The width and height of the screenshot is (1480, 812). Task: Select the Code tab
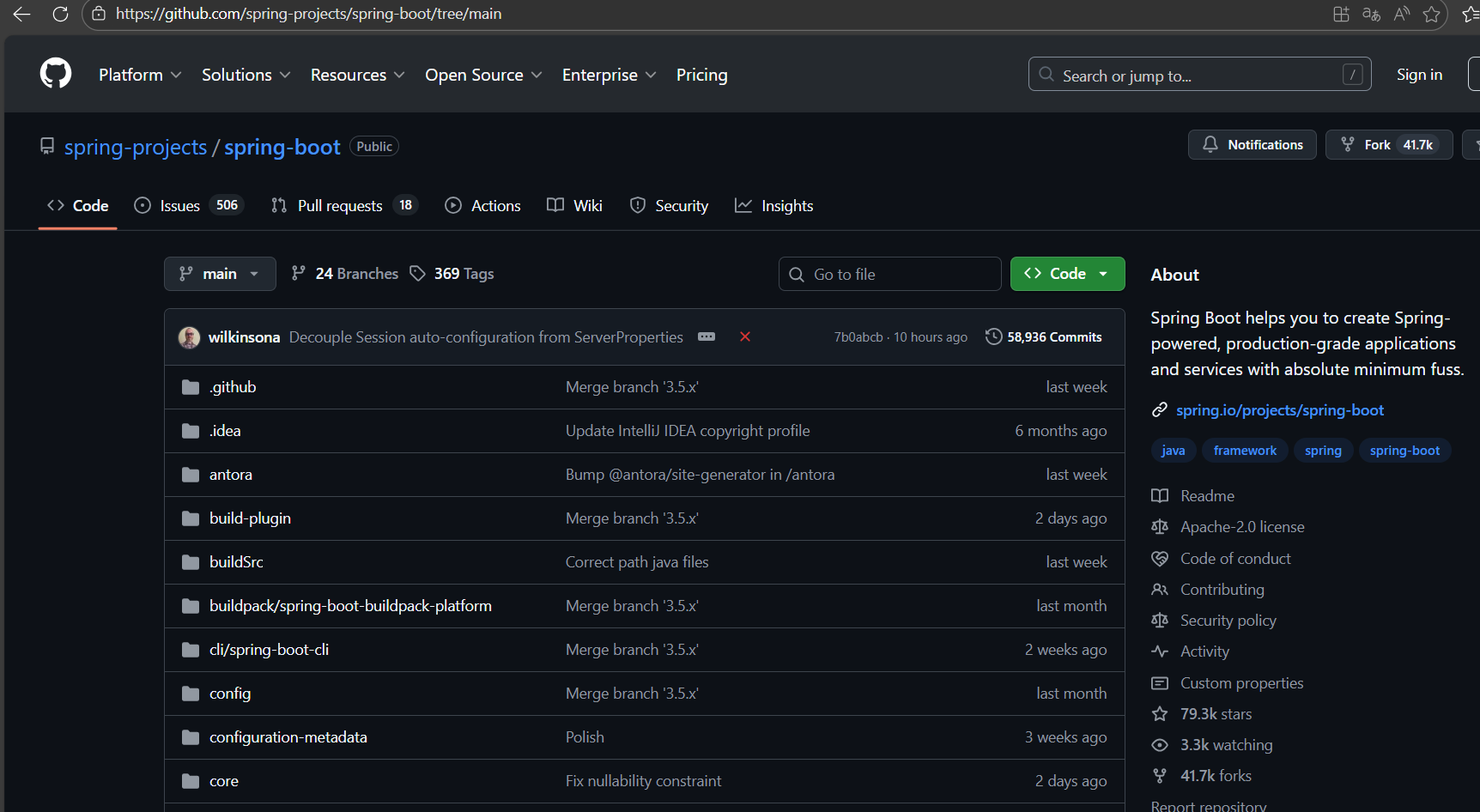click(x=77, y=205)
